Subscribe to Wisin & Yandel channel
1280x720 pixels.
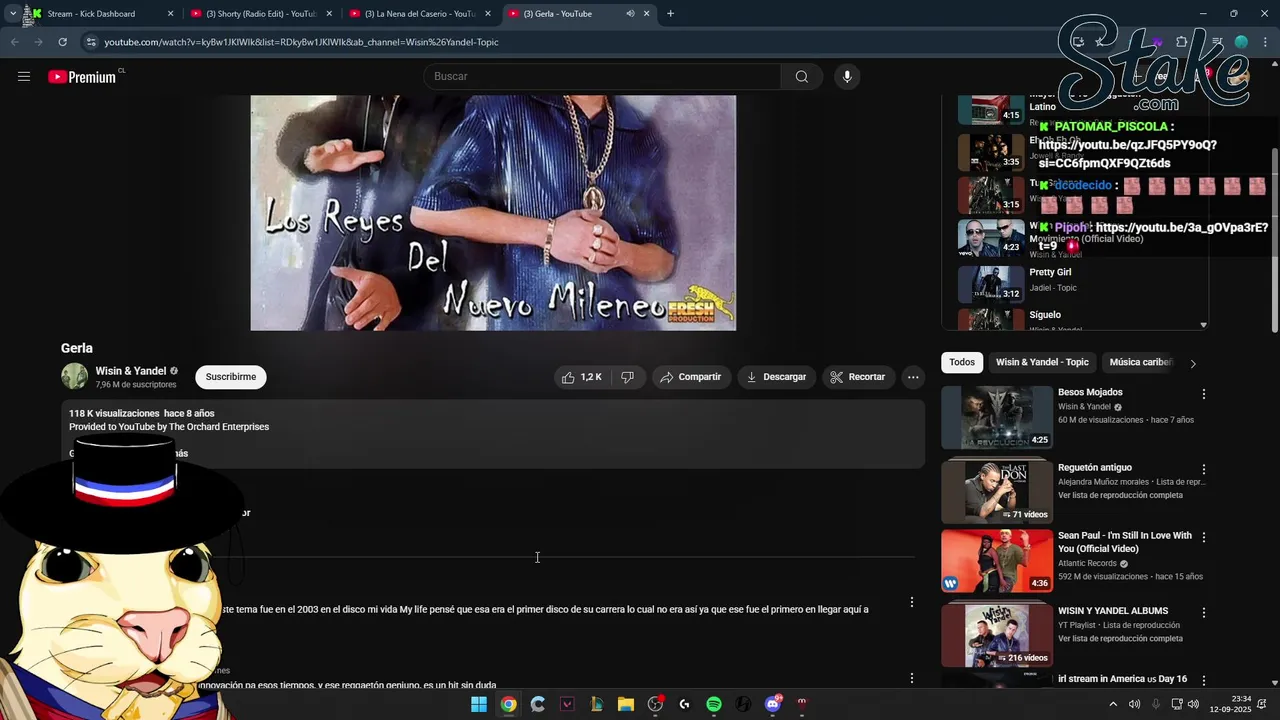pyautogui.click(x=231, y=377)
